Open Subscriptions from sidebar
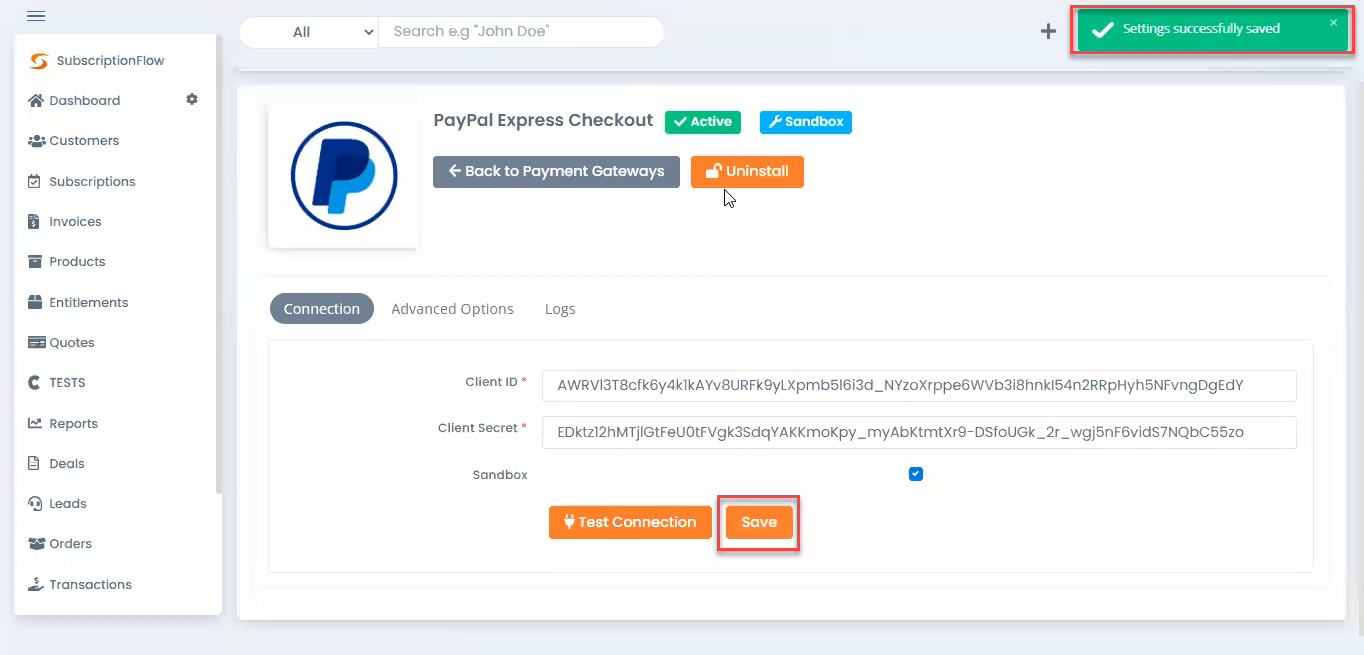 pos(92,181)
